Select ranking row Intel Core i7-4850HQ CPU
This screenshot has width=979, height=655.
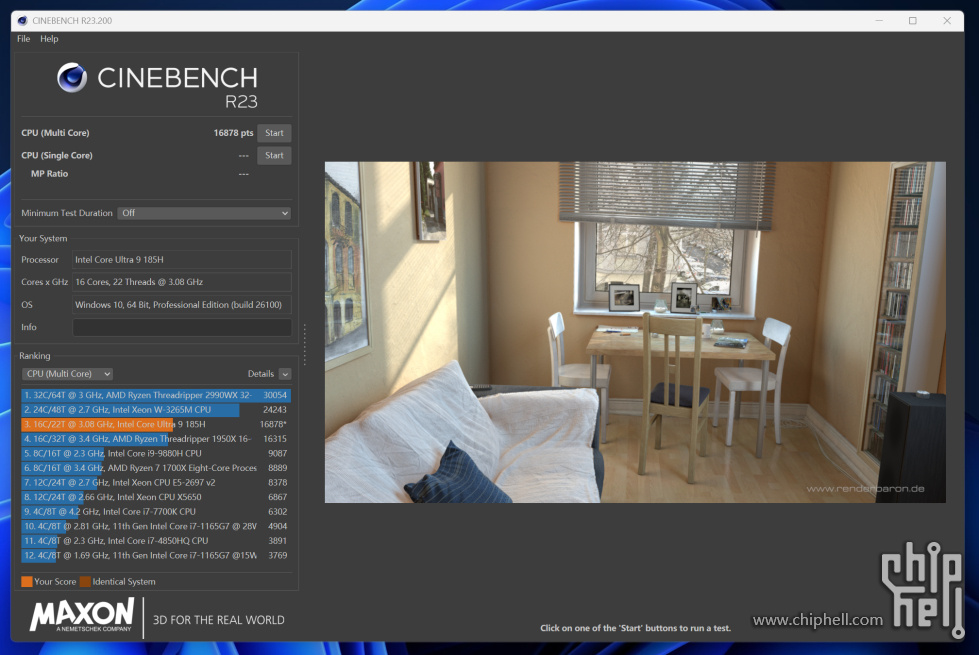pos(155,541)
